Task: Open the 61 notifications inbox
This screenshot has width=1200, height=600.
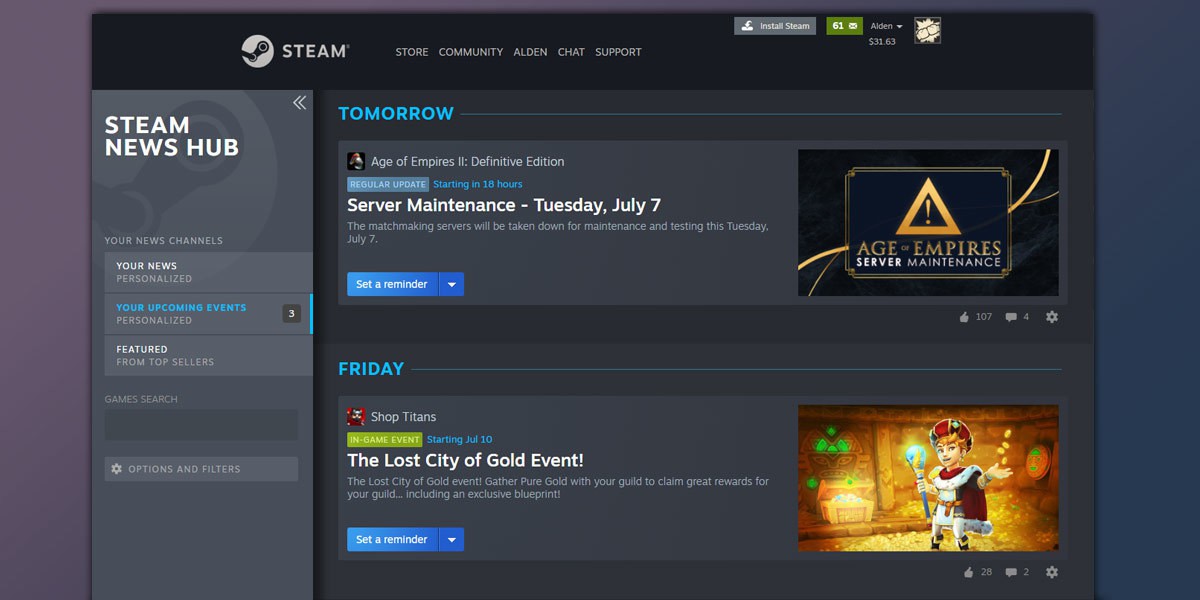Action: 844,26
